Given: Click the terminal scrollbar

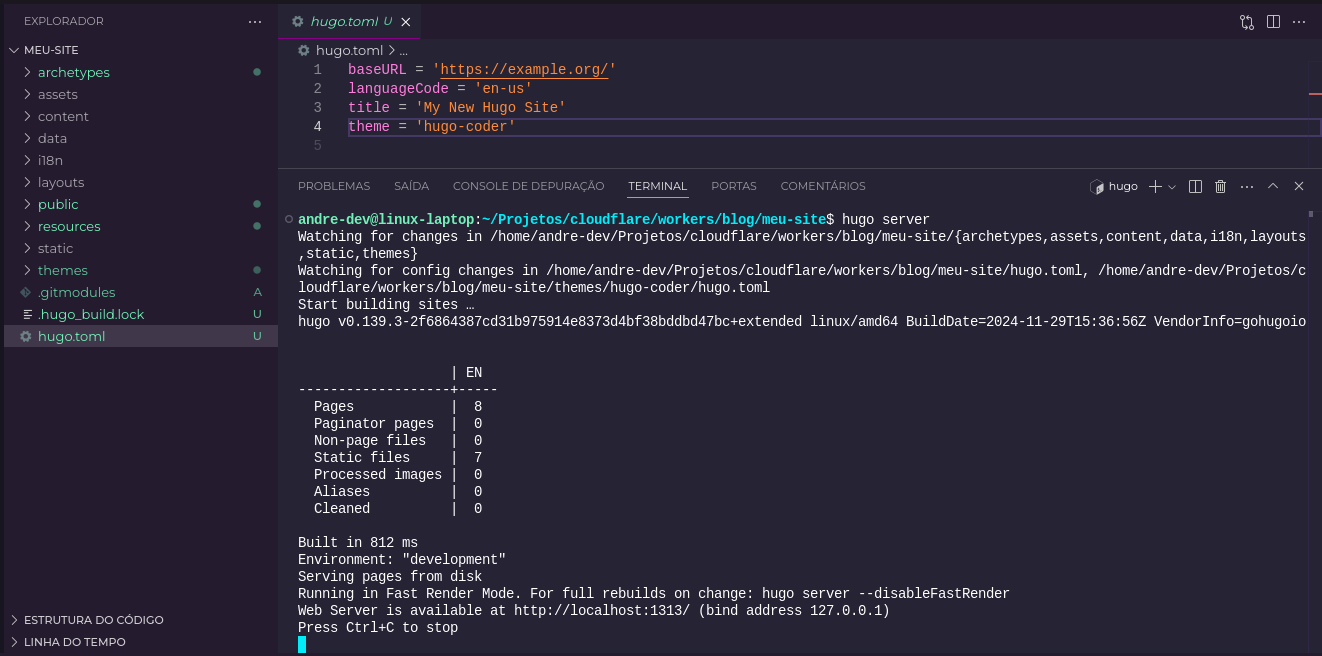Looking at the screenshot, I should tap(1310, 400).
